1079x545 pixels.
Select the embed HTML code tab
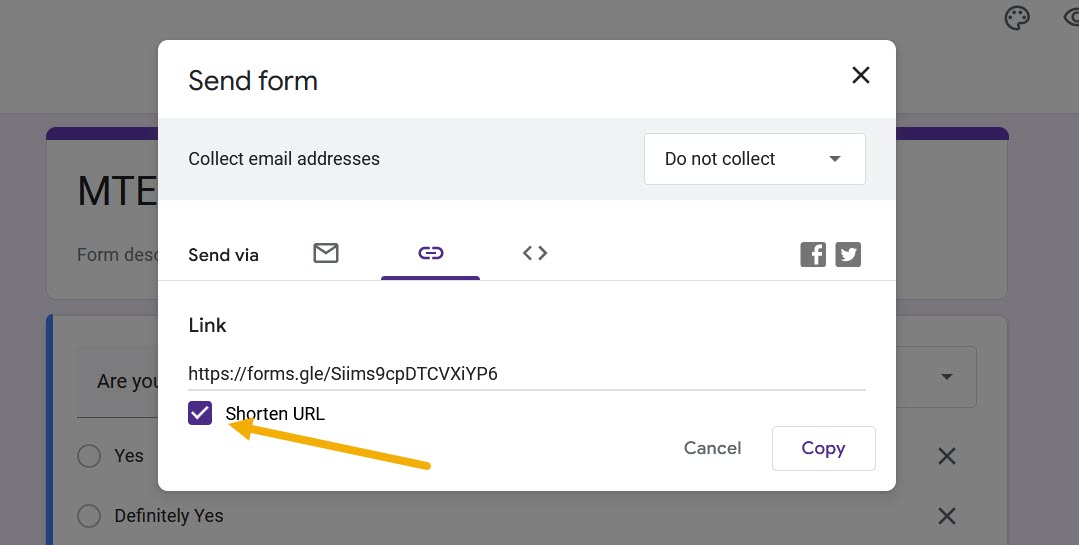pos(535,253)
